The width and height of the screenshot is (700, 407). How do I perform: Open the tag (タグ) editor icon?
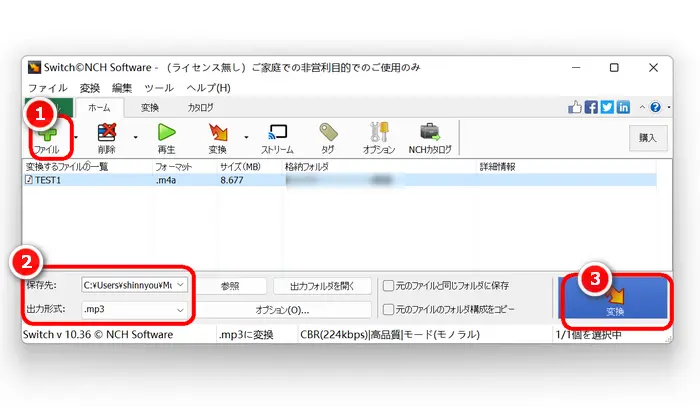(326, 137)
